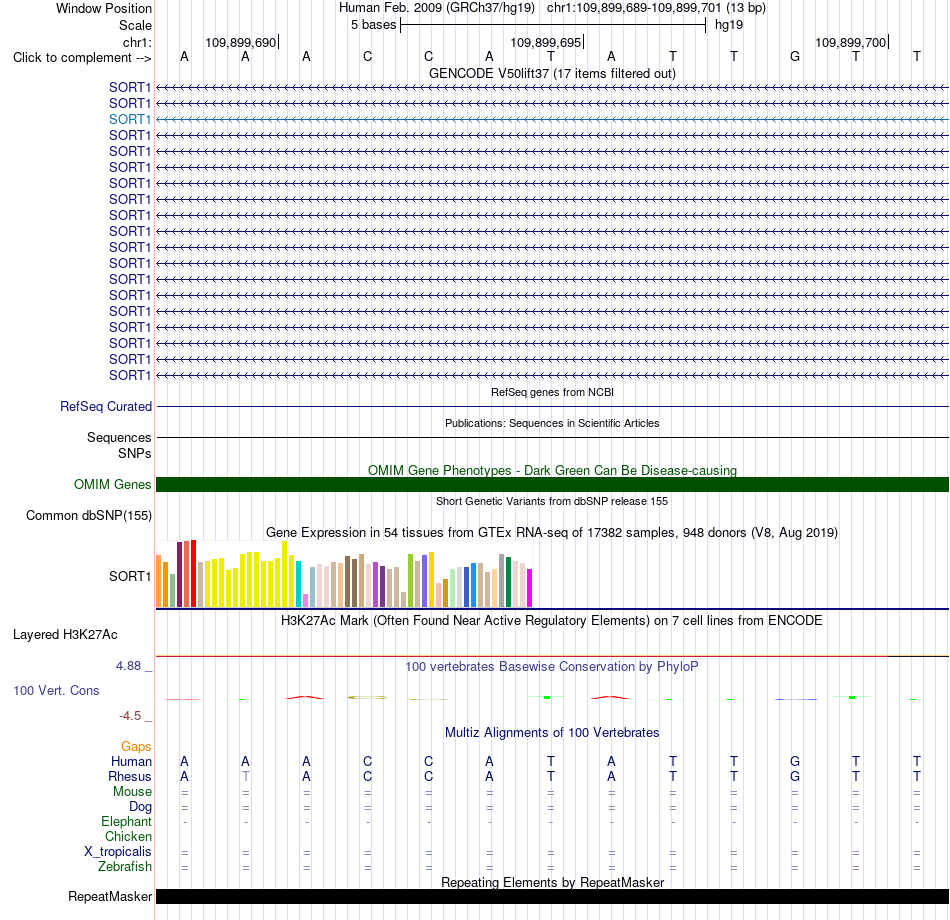This screenshot has height=920, width=950.
Task: Click the RepeatMasker track label
Action: pos(110,896)
